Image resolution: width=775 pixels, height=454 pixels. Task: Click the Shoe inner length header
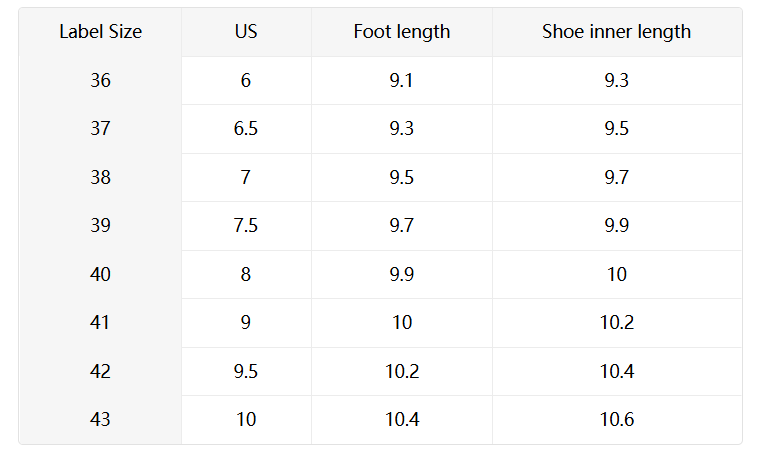click(616, 32)
